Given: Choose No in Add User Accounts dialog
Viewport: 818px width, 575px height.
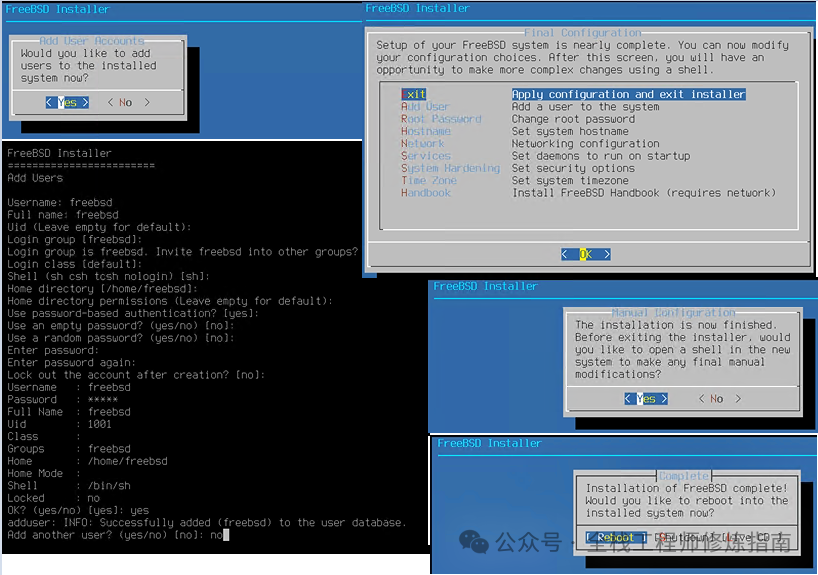Looking at the screenshot, I should 128,102.
